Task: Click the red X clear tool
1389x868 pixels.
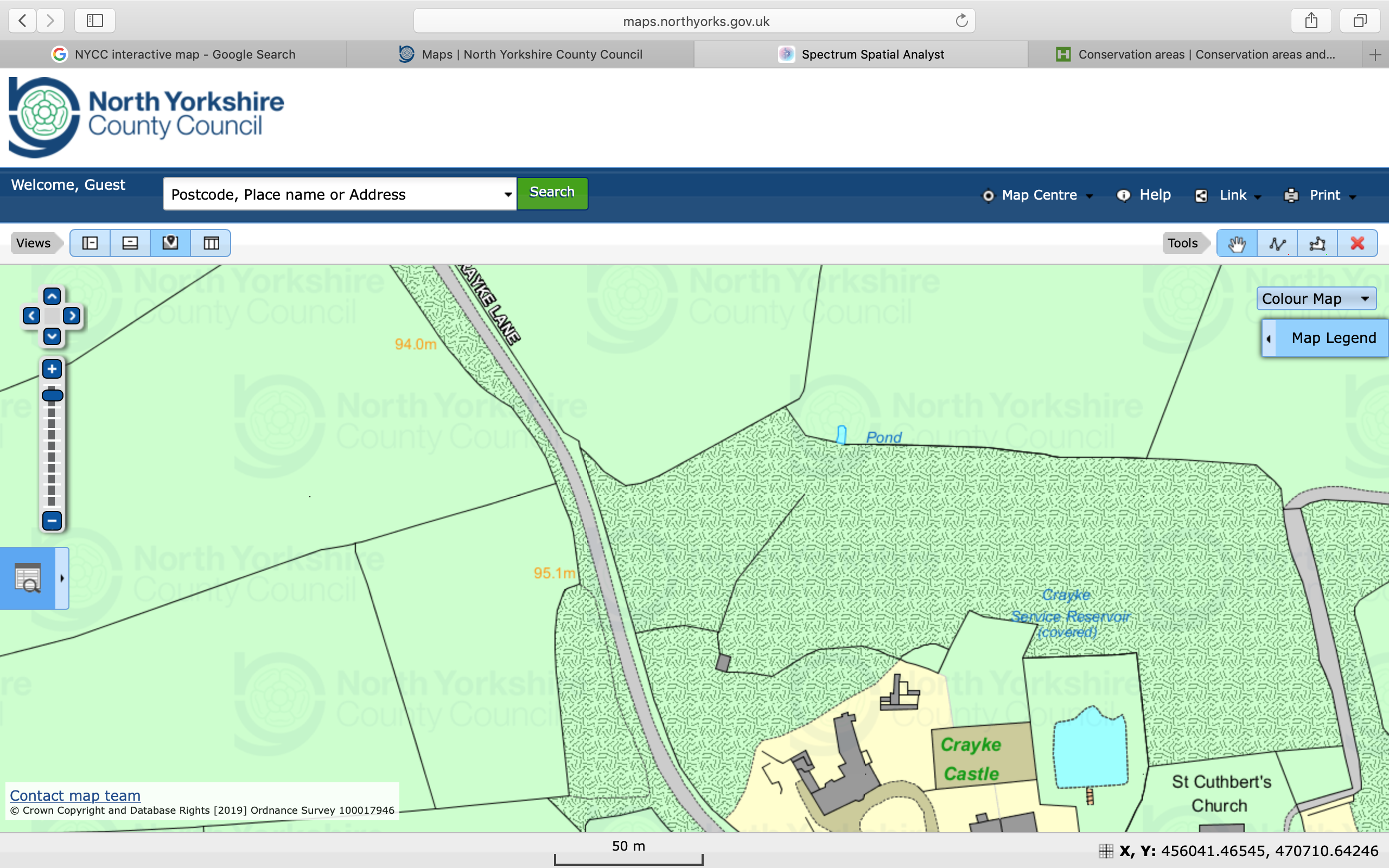Action: [x=1357, y=244]
